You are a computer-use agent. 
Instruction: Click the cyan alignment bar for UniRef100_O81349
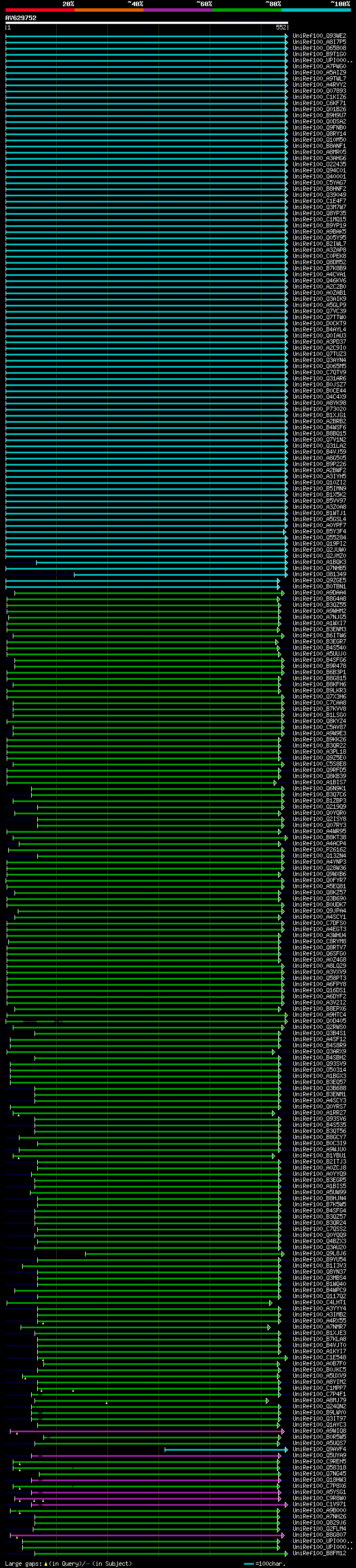181,575
